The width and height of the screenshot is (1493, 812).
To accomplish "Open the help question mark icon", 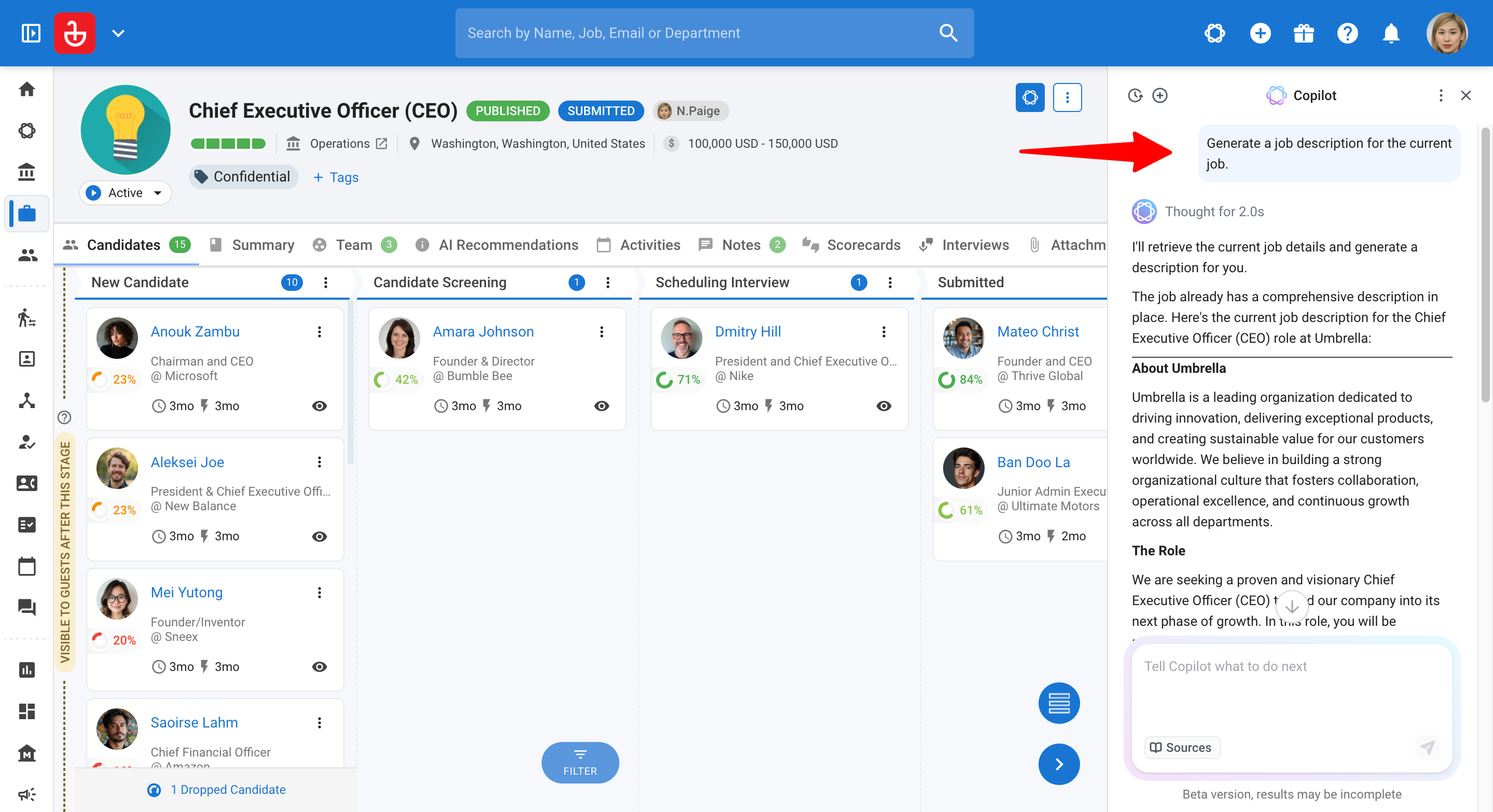I will click(1348, 33).
